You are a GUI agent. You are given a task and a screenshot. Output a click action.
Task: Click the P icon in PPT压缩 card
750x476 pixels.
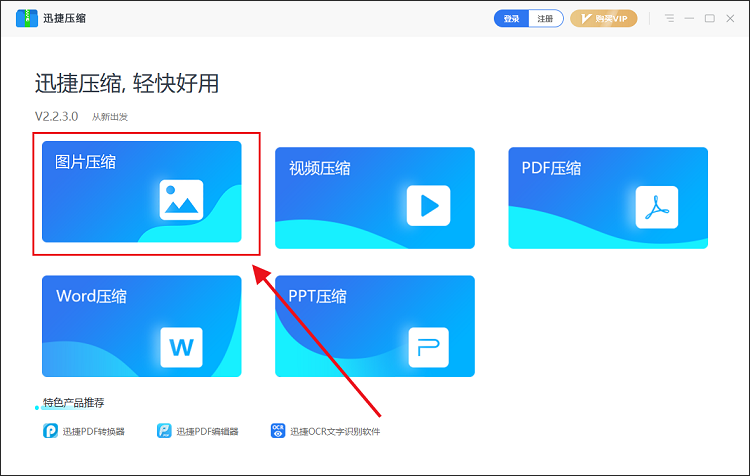pyautogui.click(x=429, y=347)
